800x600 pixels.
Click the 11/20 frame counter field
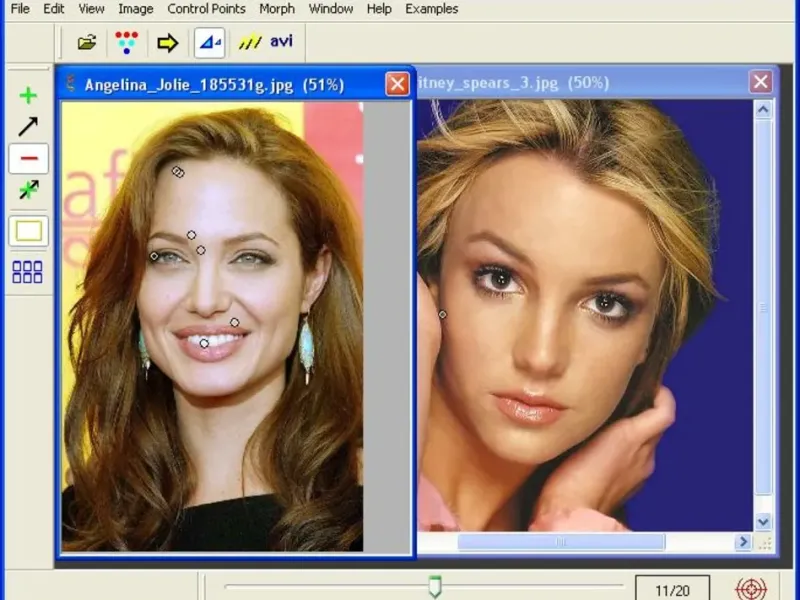click(x=672, y=590)
